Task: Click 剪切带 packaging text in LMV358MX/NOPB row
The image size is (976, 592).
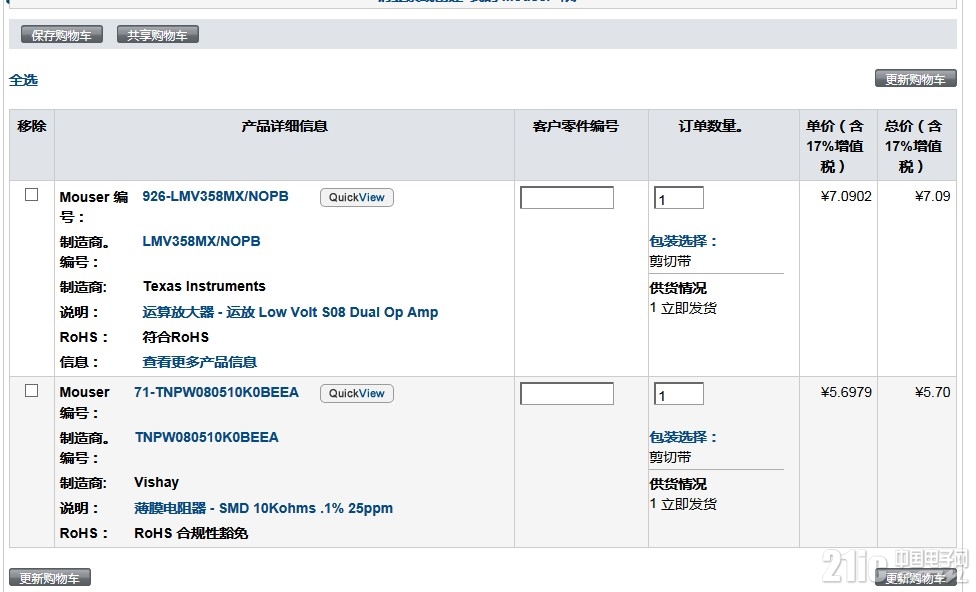Action: (x=670, y=261)
